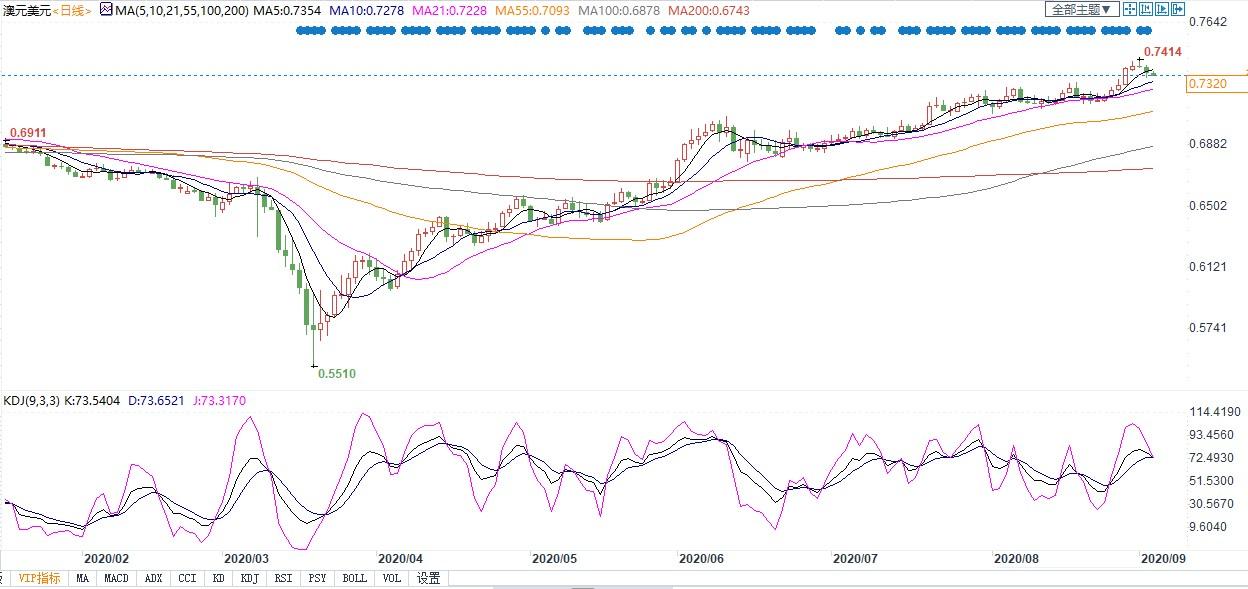Switch to the BOLL indicator tab
Image resolution: width=1248 pixels, height=589 pixels.
354,578
